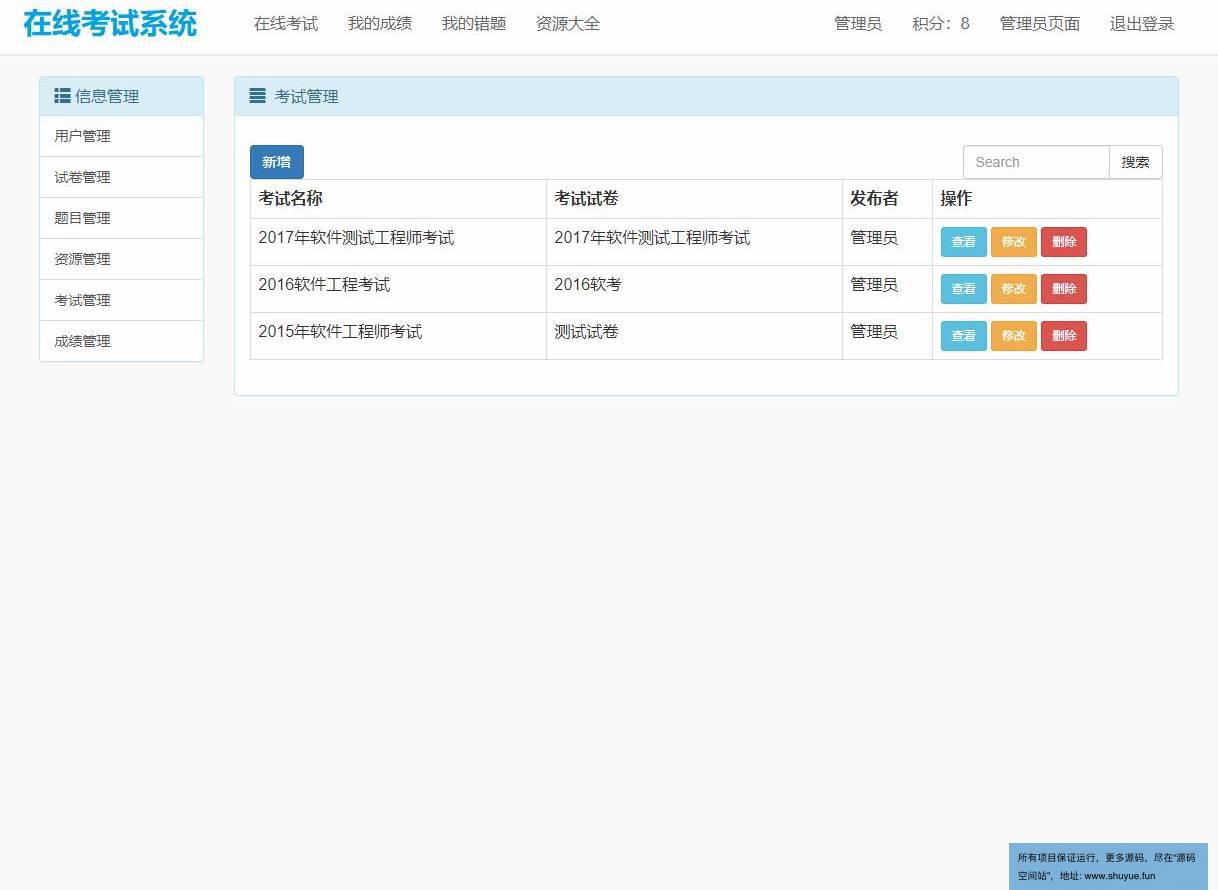Click the 2016软考 paper cell

pos(694,289)
